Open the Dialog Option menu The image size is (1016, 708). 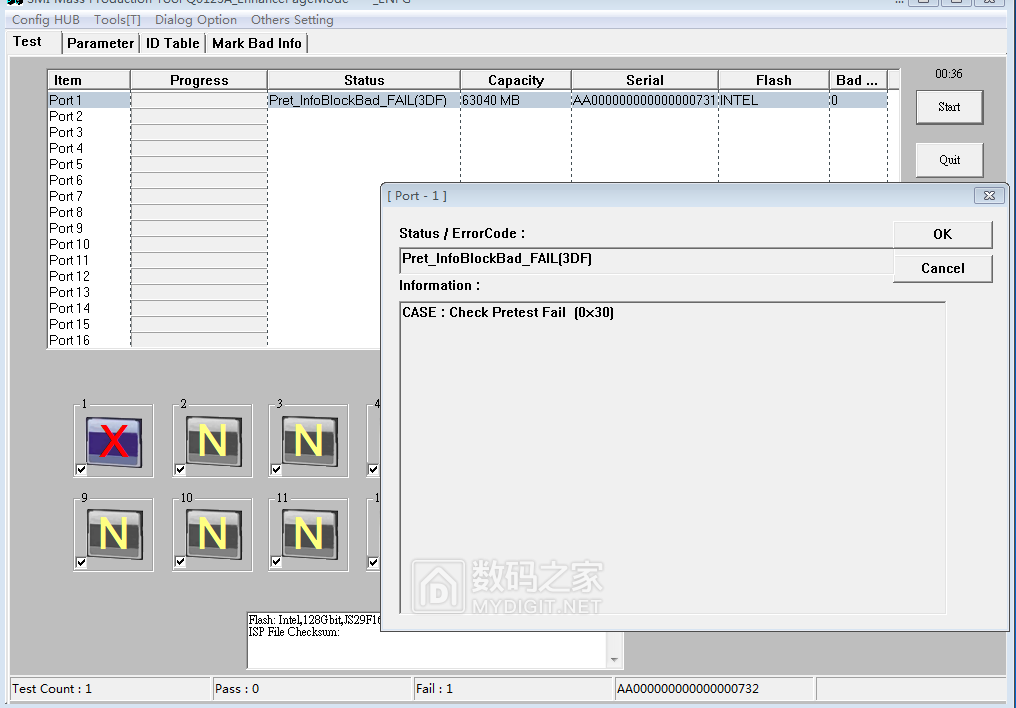tap(196, 19)
